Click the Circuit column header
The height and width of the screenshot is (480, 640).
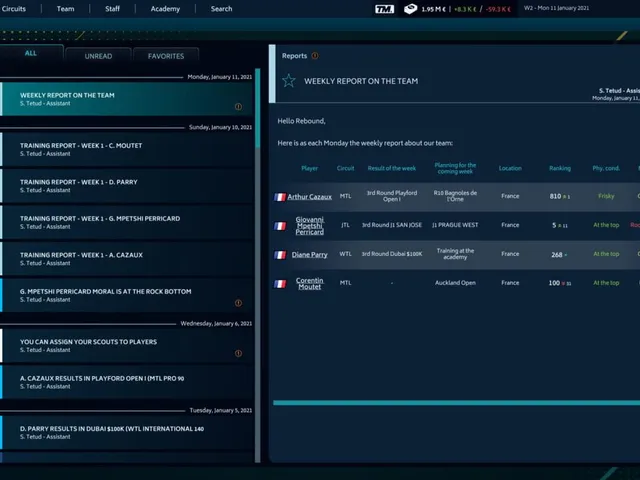(345, 168)
